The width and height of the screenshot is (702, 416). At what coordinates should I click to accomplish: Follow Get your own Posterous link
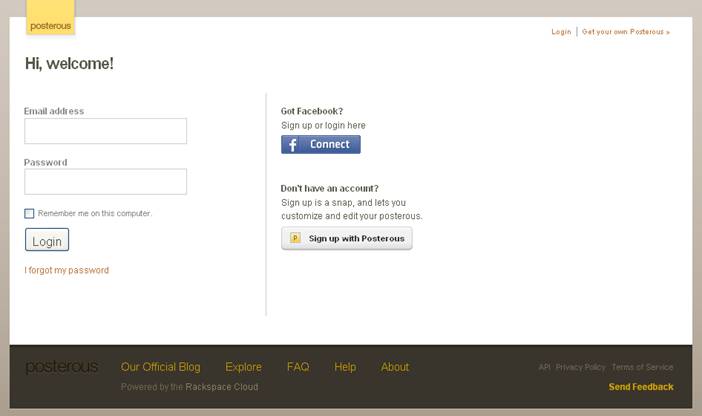(x=626, y=32)
